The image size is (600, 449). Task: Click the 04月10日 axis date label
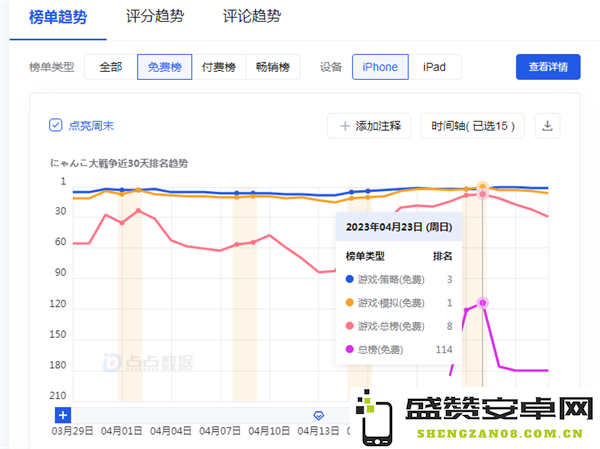[269, 431]
